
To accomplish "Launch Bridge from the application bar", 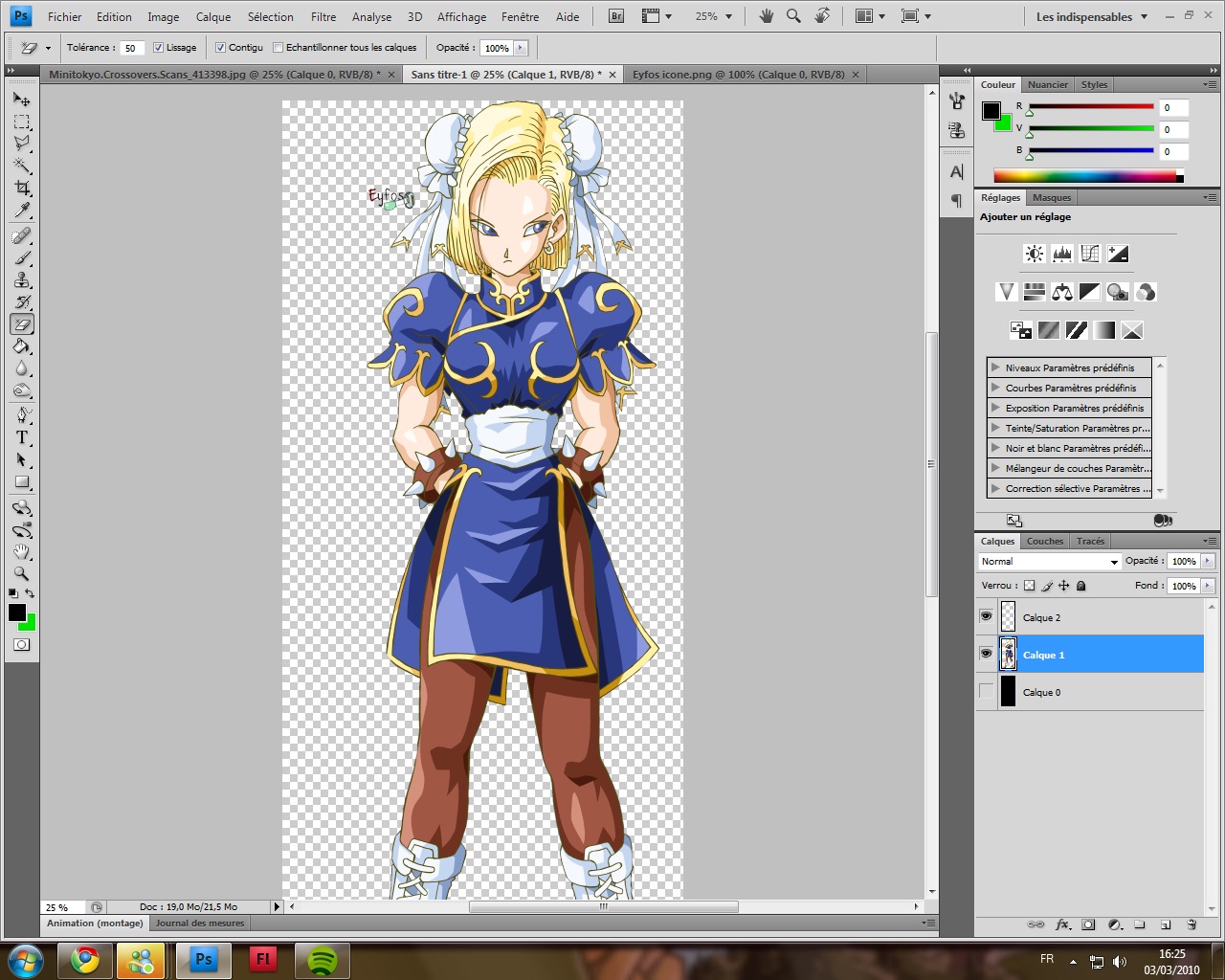I will click(x=616, y=16).
